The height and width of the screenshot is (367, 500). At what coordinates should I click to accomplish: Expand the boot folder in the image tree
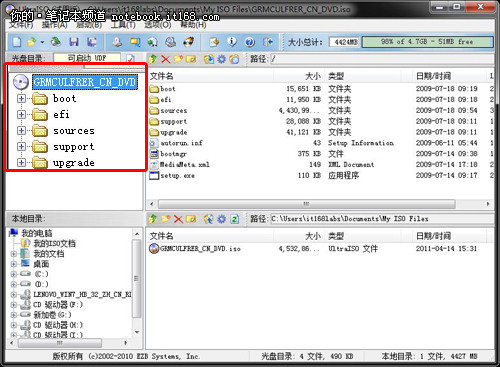coord(22,98)
